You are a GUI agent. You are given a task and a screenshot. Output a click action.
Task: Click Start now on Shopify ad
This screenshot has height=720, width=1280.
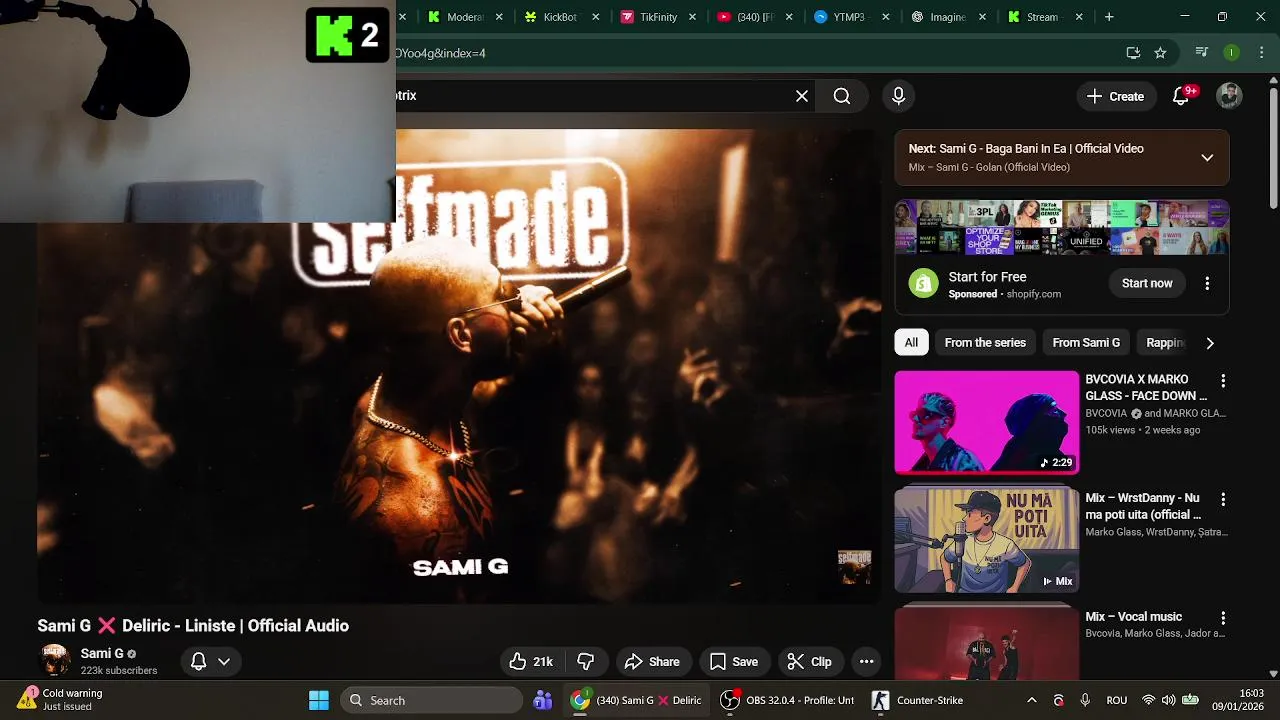click(x=1147, y=284)
